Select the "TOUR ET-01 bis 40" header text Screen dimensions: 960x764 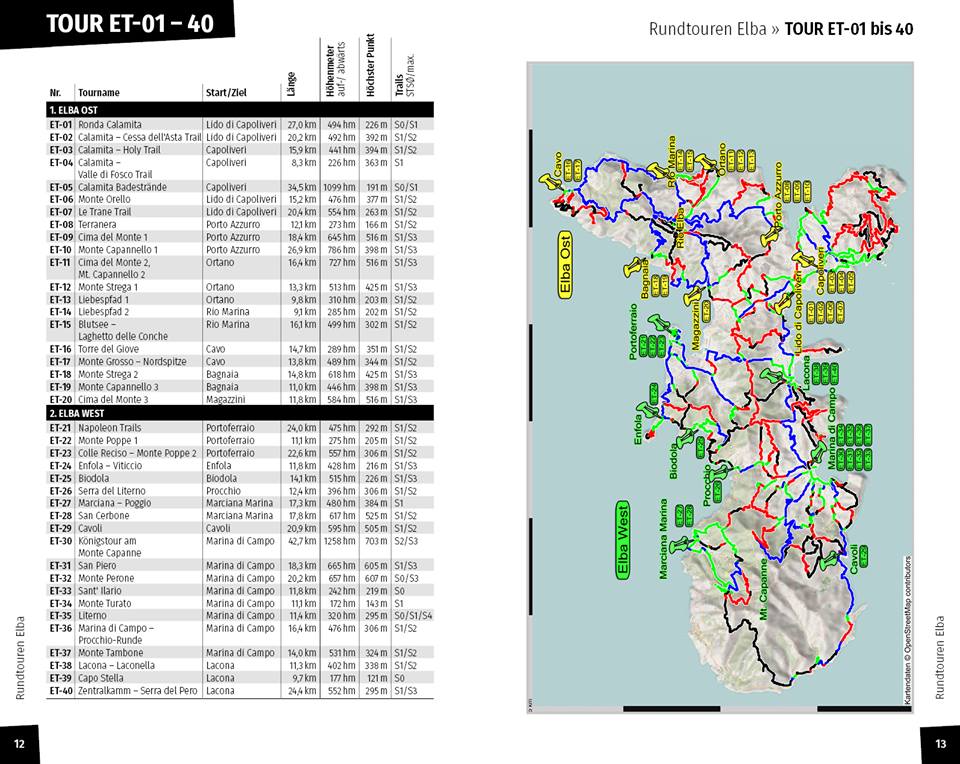click(x=849, y=29)
